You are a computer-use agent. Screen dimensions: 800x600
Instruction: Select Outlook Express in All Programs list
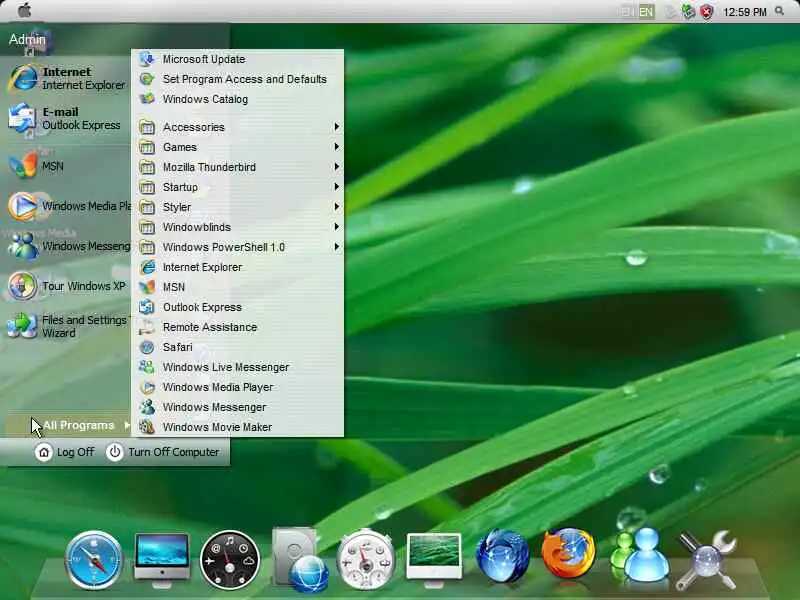click(x=238, y=307)
